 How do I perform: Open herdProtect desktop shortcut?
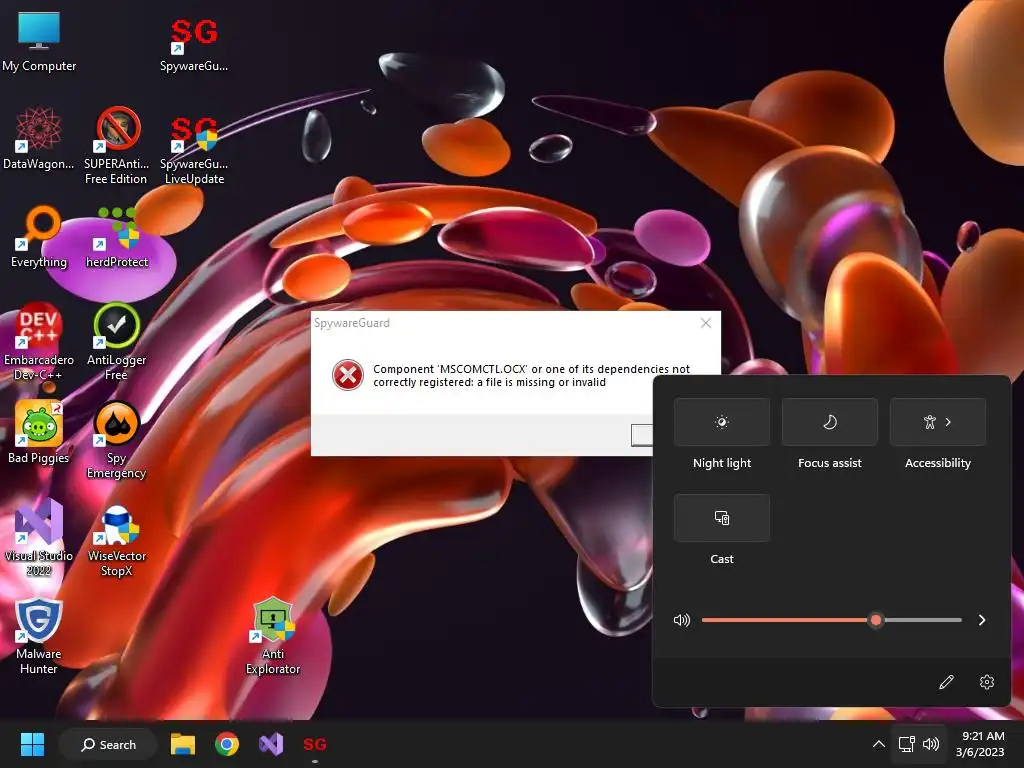pos(117,238)
